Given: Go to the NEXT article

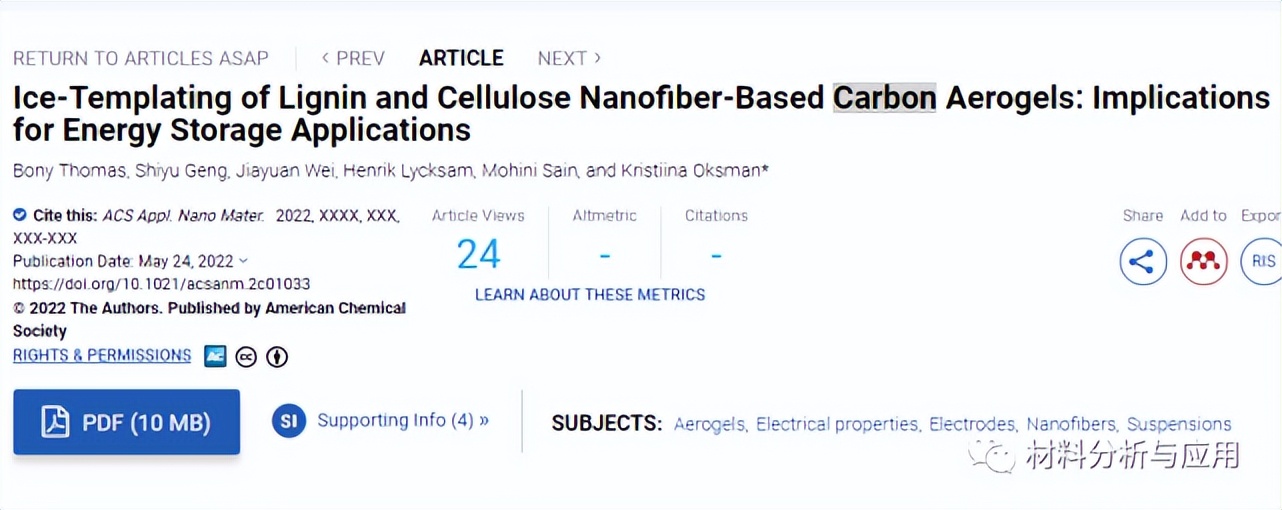Looking at the screenshot, I should pos(568,58).
